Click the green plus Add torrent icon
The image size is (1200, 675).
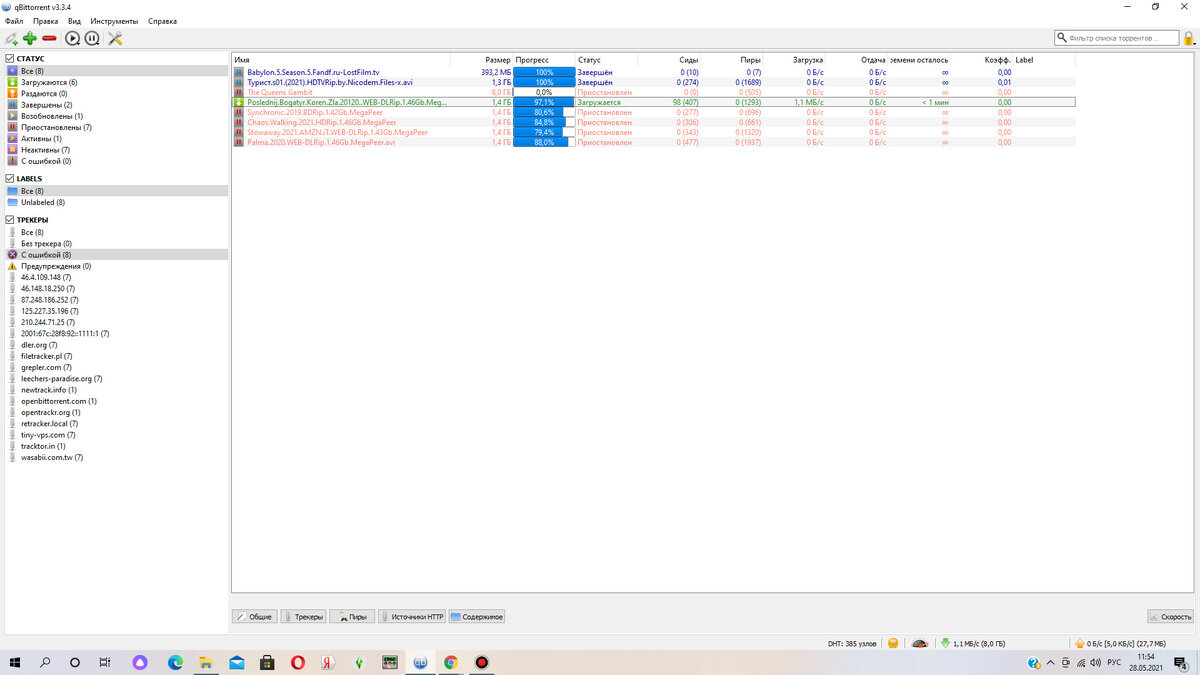click(x=30, y=38)
